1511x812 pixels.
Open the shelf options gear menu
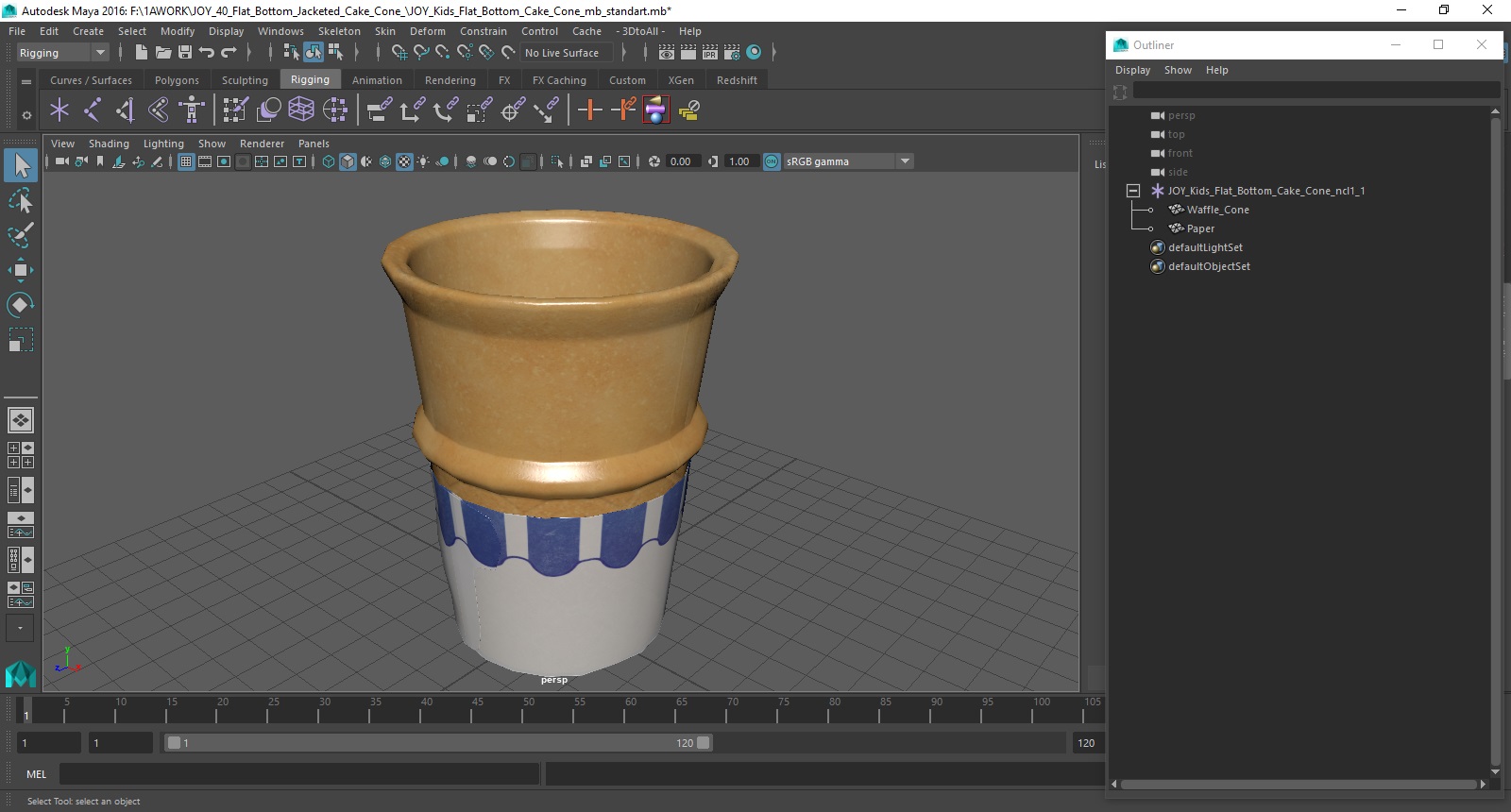26,115
